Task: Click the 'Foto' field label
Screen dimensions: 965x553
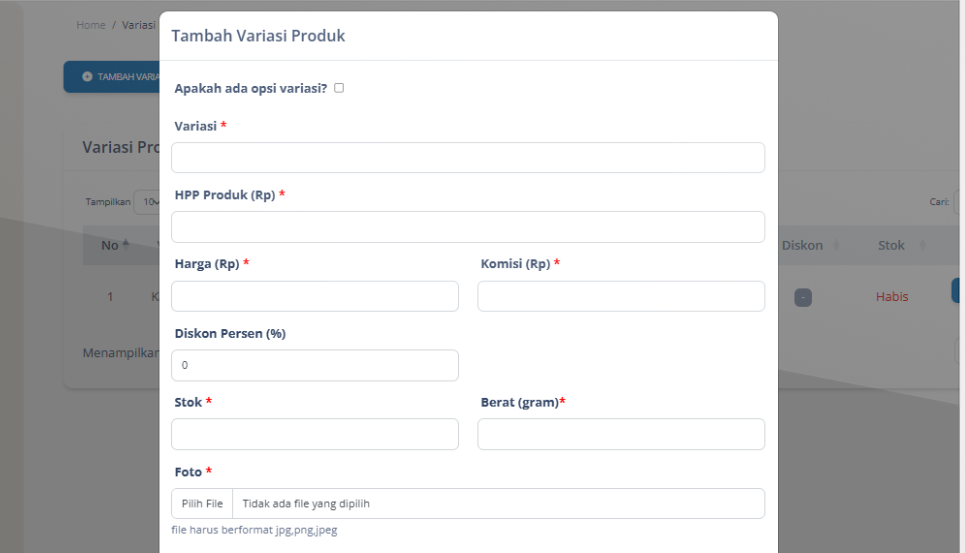Action: (x=188, y=472)
